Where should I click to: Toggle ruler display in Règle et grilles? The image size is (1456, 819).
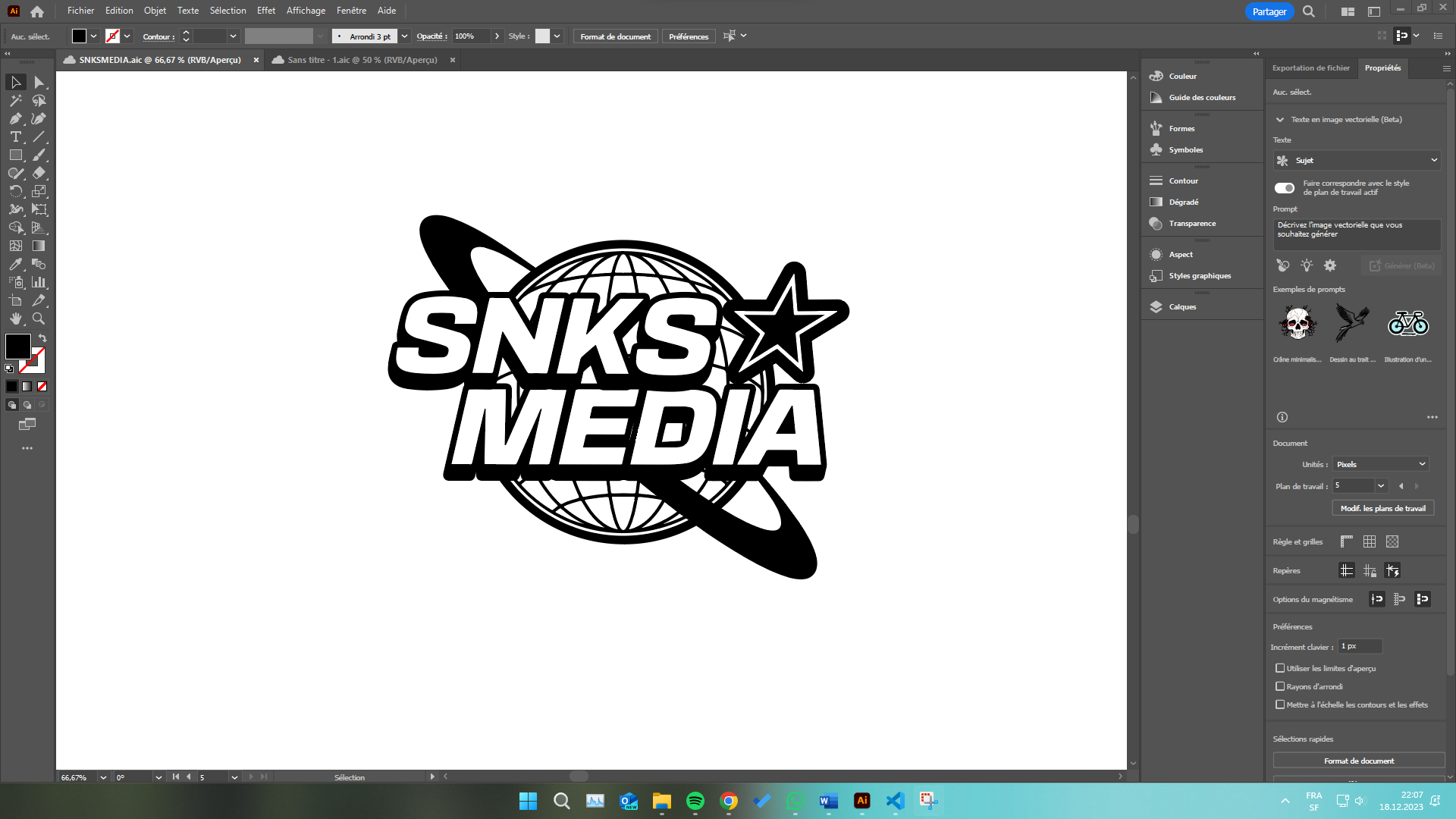point(1347,541)
